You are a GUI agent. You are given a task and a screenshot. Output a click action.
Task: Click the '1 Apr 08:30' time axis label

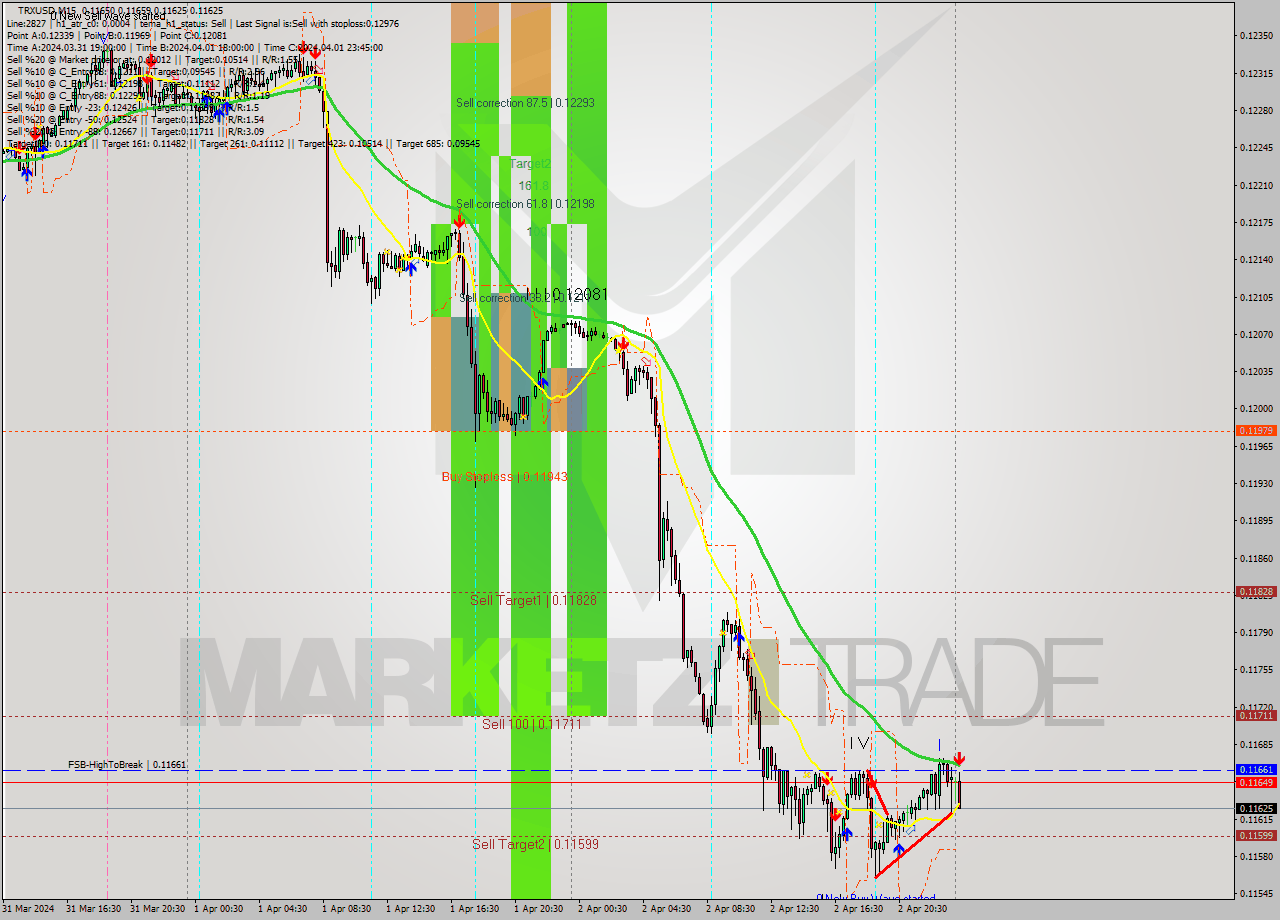(x=349, y=909)
